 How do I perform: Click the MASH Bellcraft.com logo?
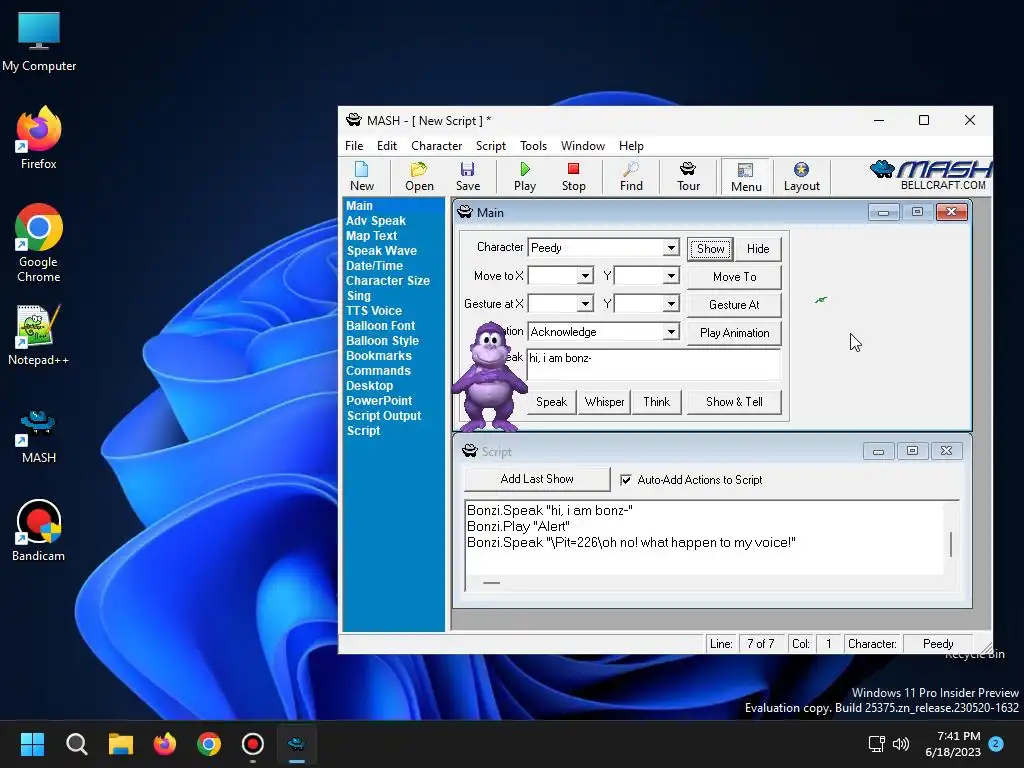click(x=931, y=175)
